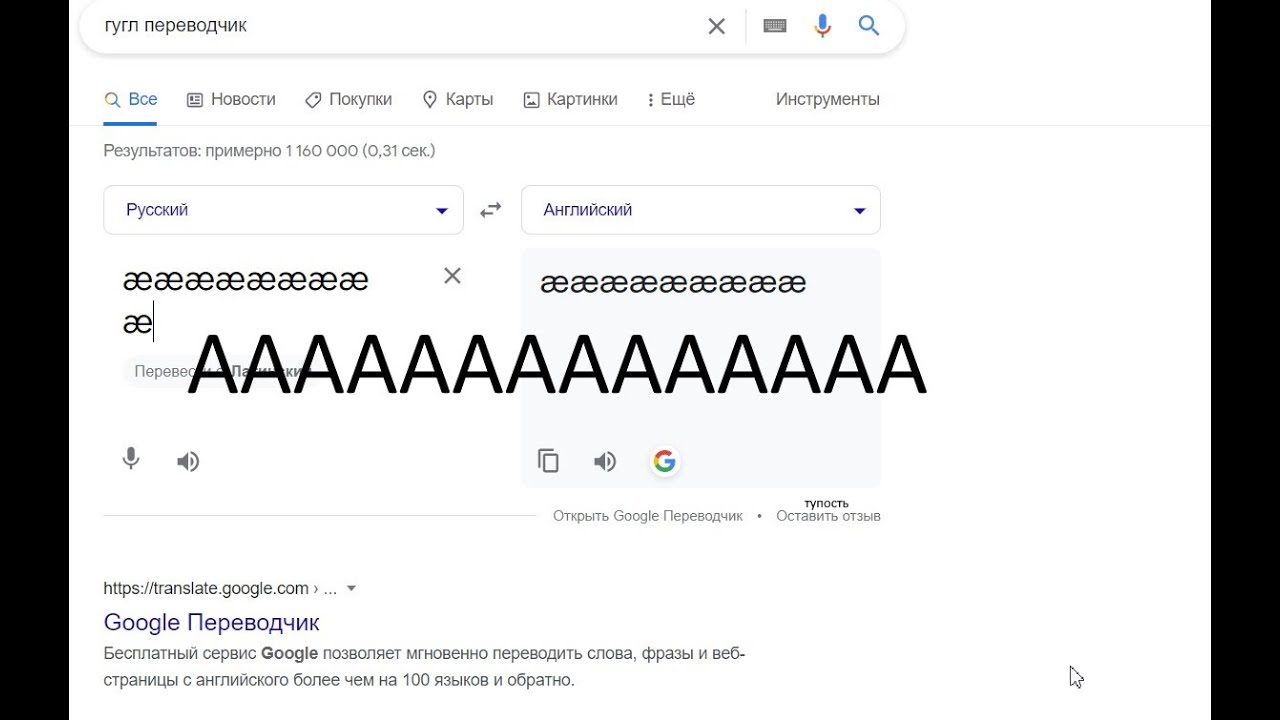Switch to the Картинки tab
The height and width of the screenshot is (720, 1280).
(x=570, y=99)
